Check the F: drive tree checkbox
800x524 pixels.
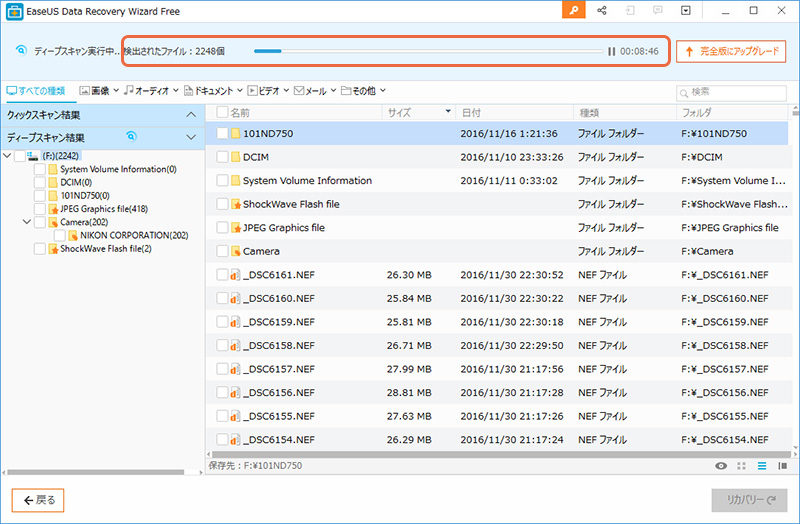pyautogui.click(x=20, y=156)
